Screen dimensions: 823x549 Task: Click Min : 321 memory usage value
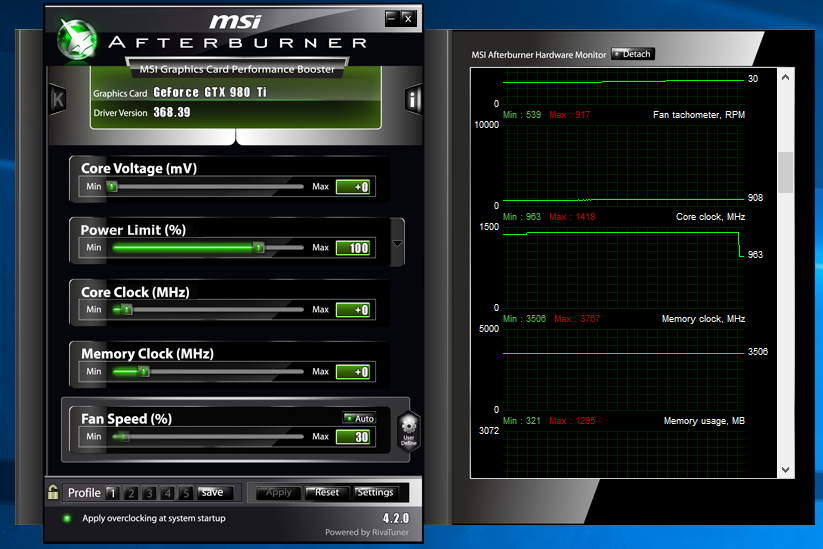point(521,420)
